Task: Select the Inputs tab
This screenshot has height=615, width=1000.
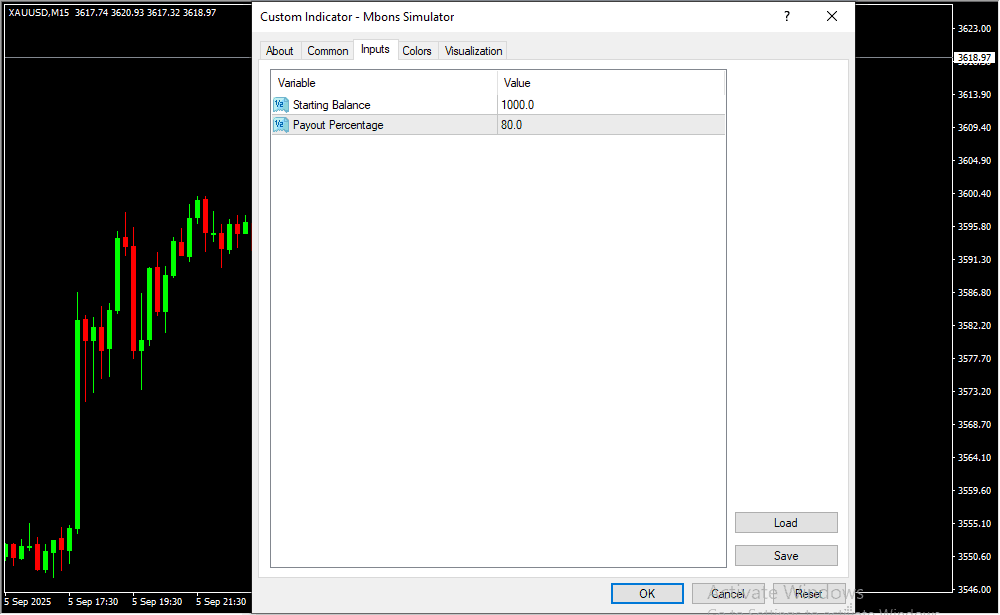Action: pyautogui.click(x=375, y=50)
